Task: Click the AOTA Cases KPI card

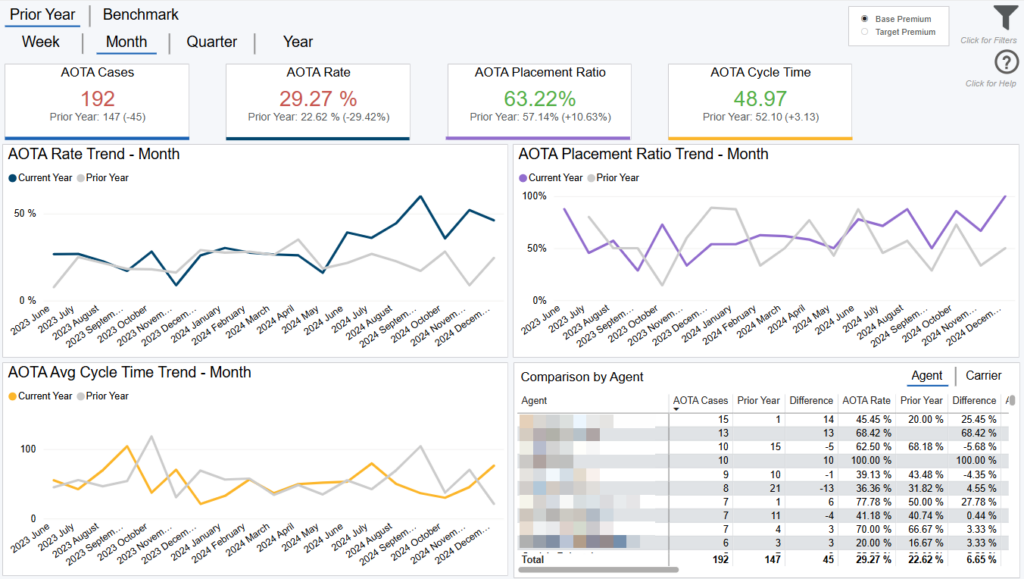Action: click(x=95, y=100)
